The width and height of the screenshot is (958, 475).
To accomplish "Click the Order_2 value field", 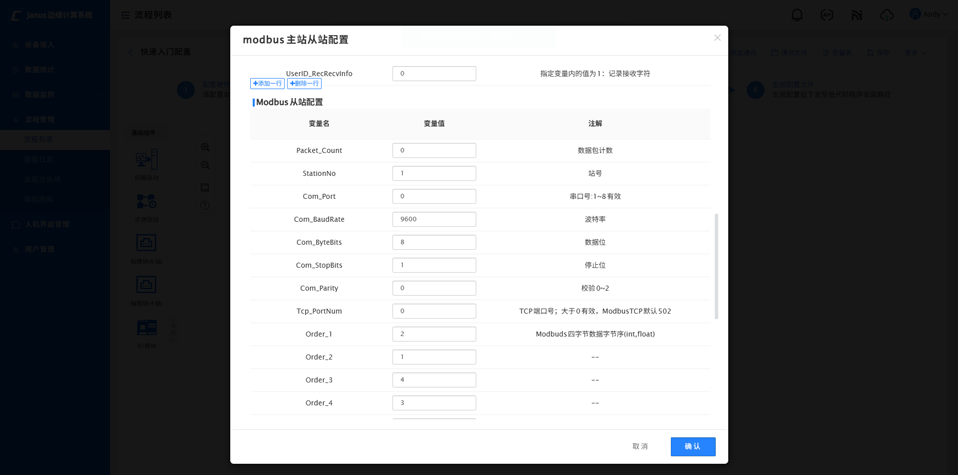I will coord(434,357).
